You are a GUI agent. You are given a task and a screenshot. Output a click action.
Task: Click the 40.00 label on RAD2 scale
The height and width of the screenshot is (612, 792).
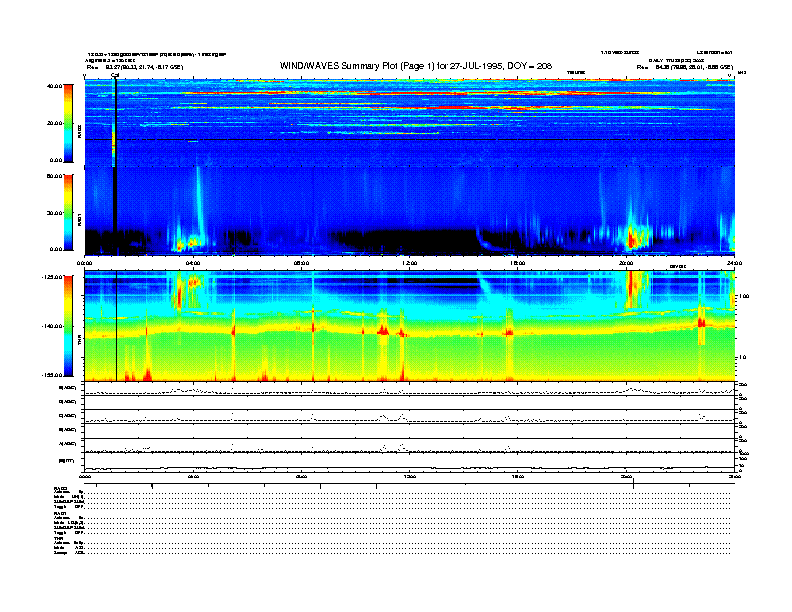54,86
